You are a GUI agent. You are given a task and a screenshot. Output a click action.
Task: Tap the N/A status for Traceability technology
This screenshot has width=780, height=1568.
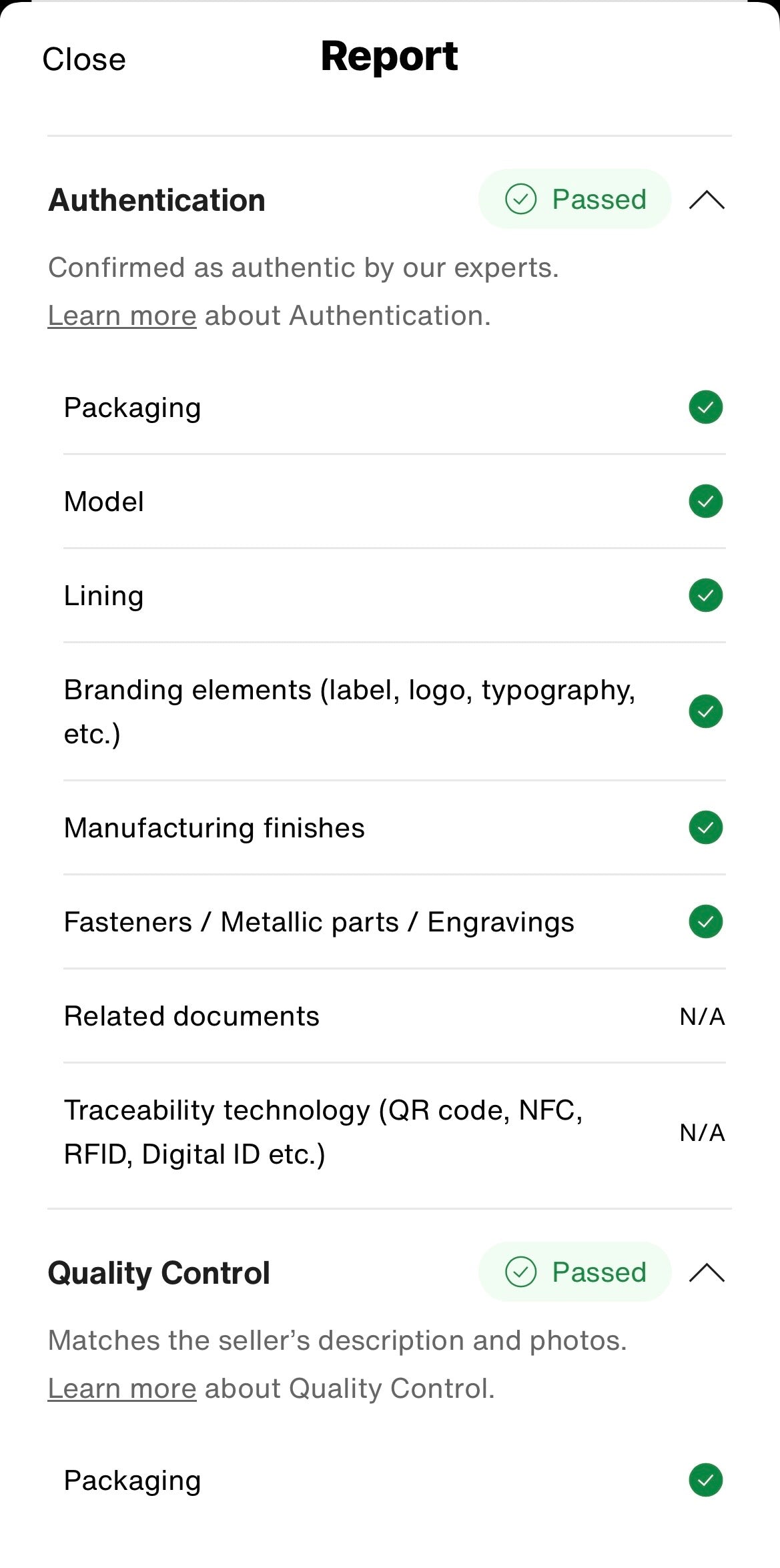coord(702,1132)
